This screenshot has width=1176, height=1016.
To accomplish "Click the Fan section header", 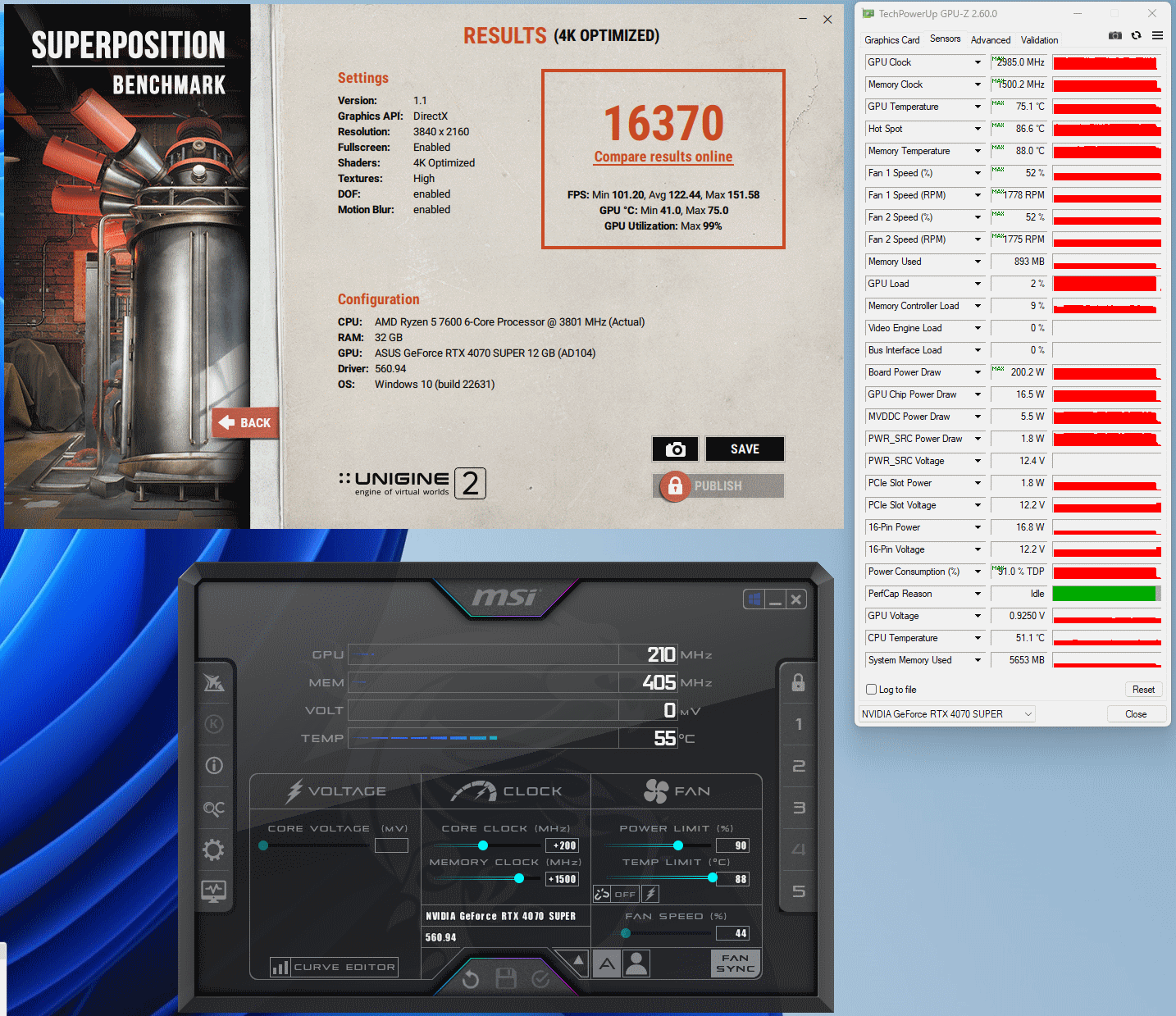I will (677, 791).
